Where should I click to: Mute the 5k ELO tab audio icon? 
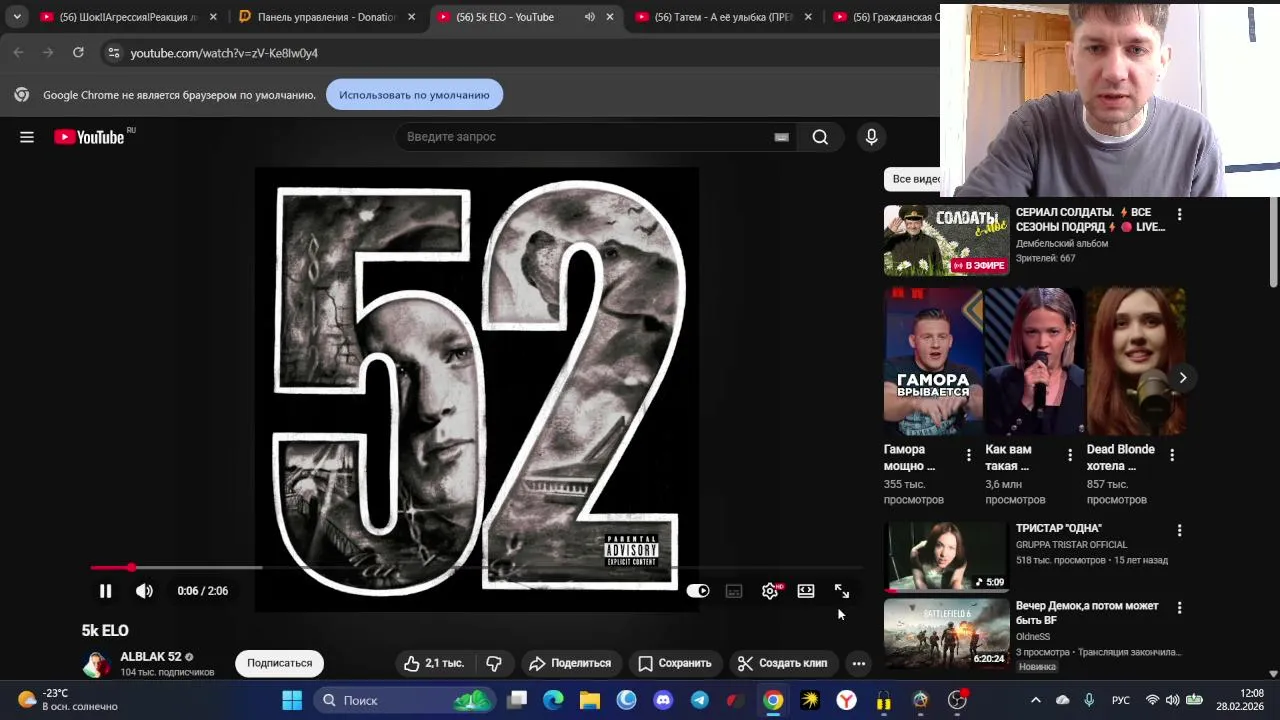pos(589,17)
